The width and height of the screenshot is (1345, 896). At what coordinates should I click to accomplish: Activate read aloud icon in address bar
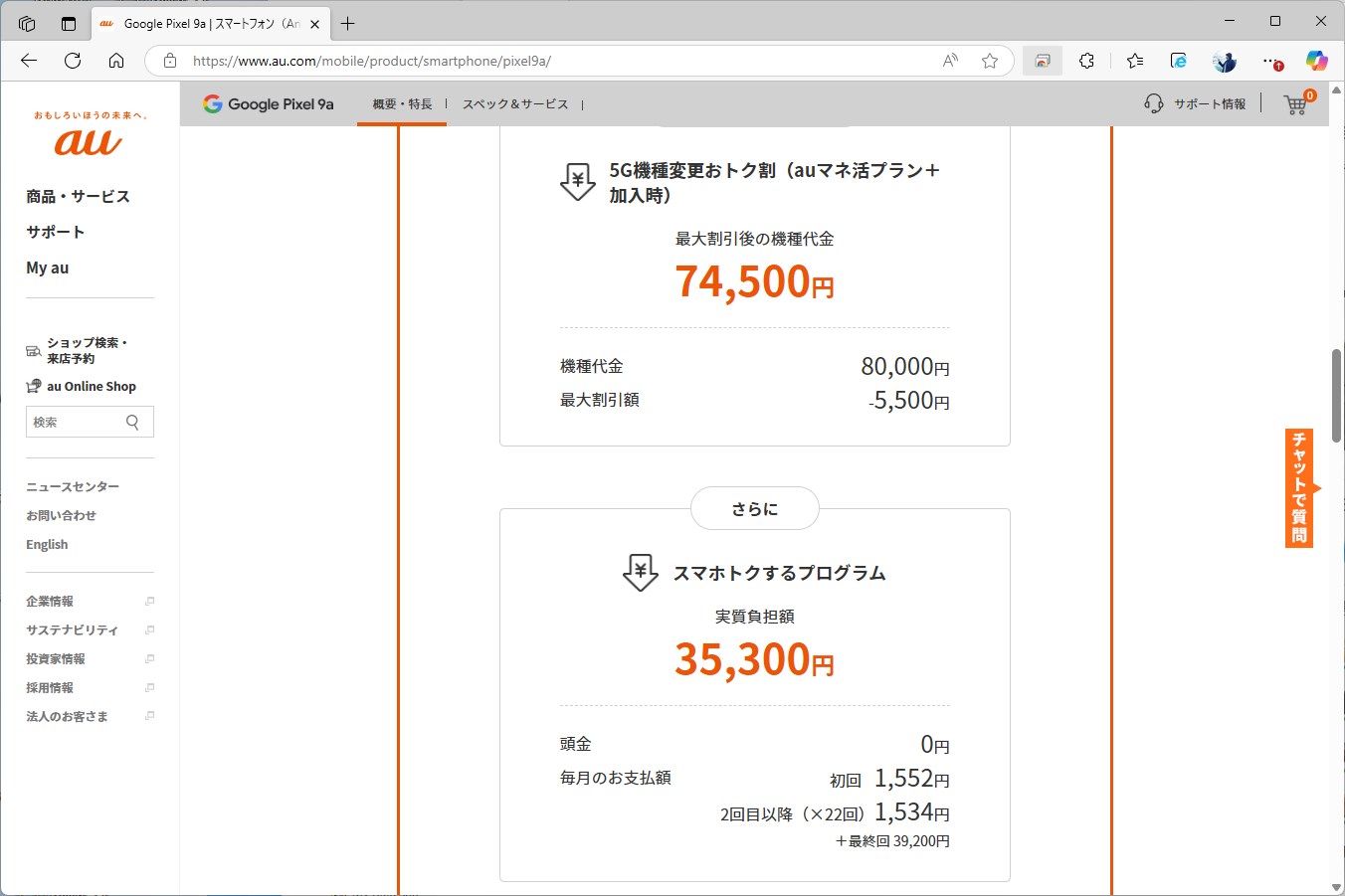point(950,61)
